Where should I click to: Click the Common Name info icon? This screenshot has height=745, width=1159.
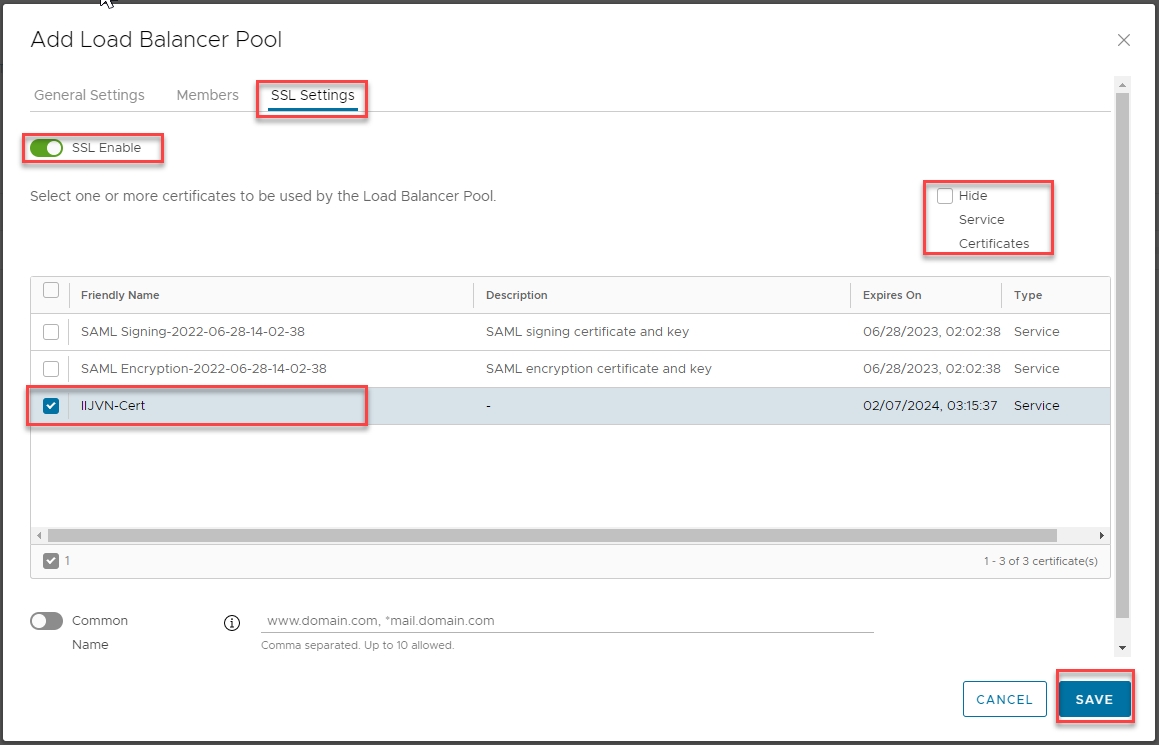[232, 623]
